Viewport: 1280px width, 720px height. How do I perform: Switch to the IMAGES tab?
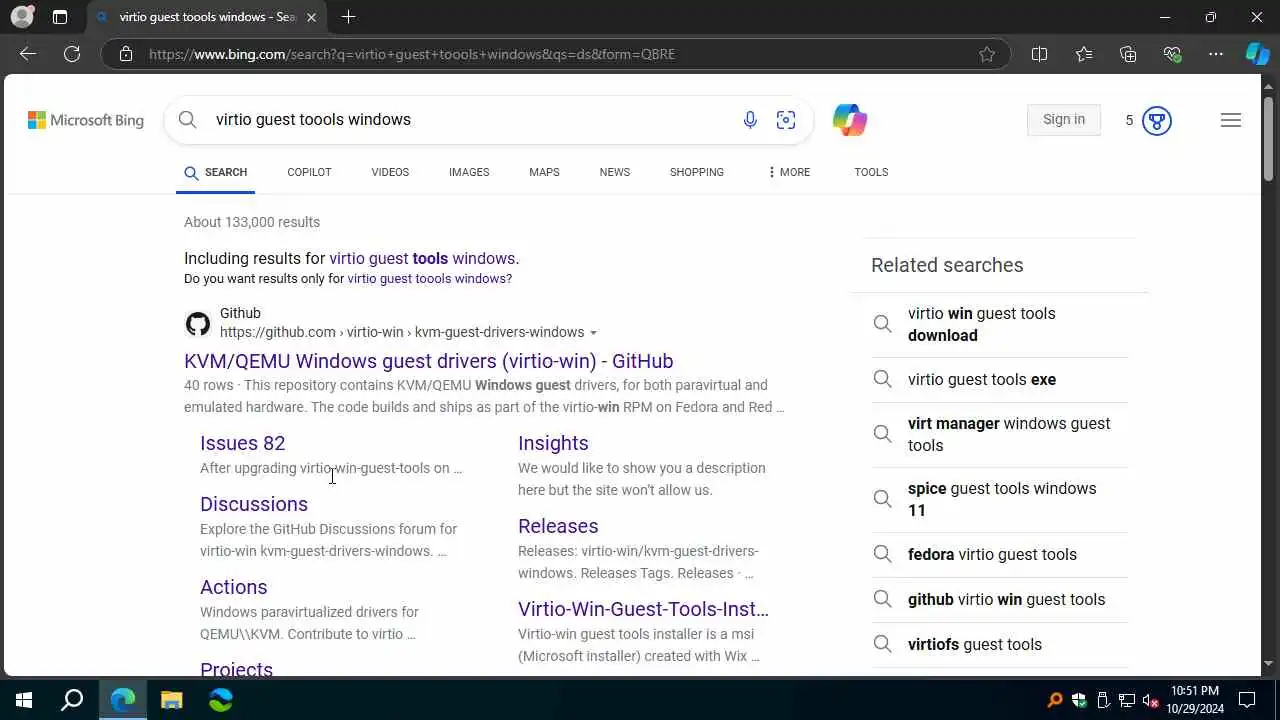tap(469, 172)
